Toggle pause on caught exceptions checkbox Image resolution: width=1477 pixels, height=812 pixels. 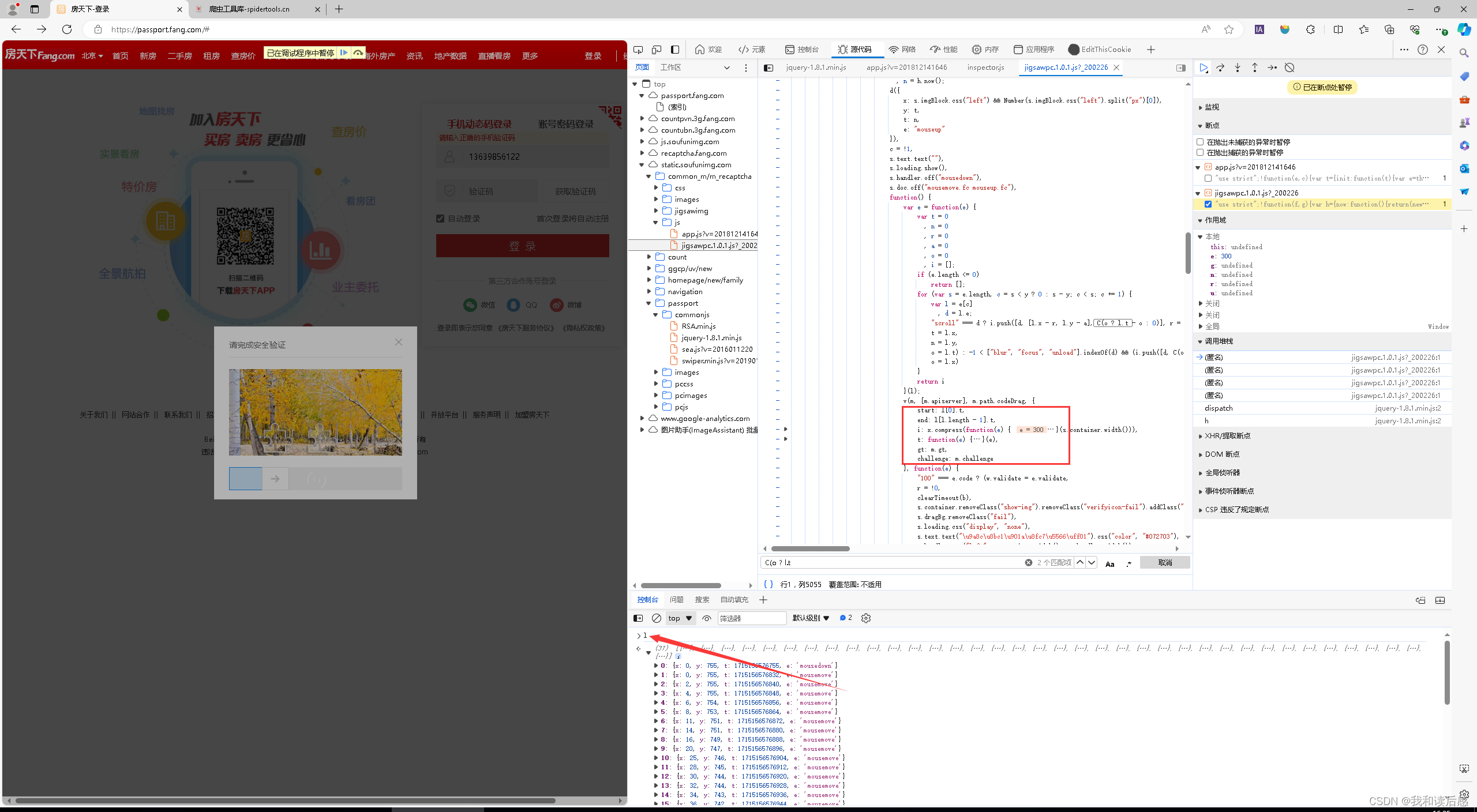(1200, 152)
